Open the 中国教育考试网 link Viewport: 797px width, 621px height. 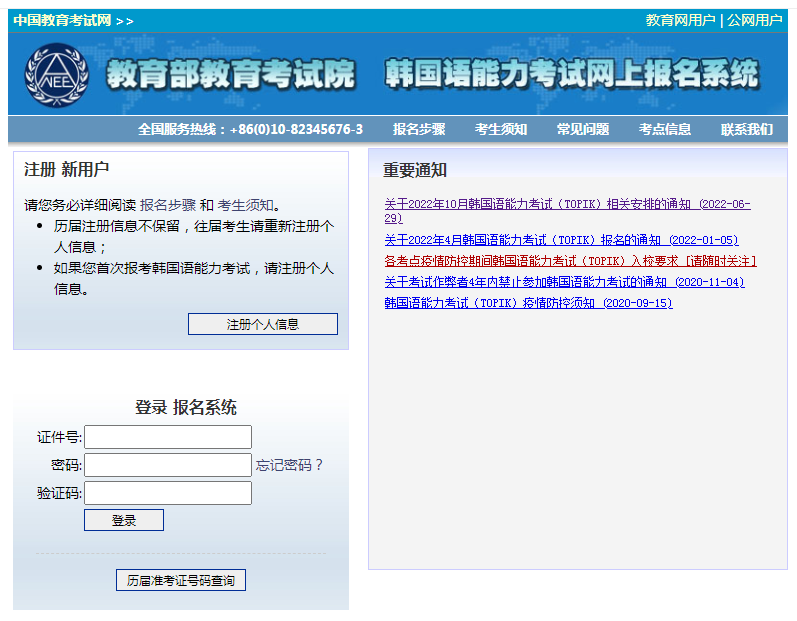pos(62,20)
